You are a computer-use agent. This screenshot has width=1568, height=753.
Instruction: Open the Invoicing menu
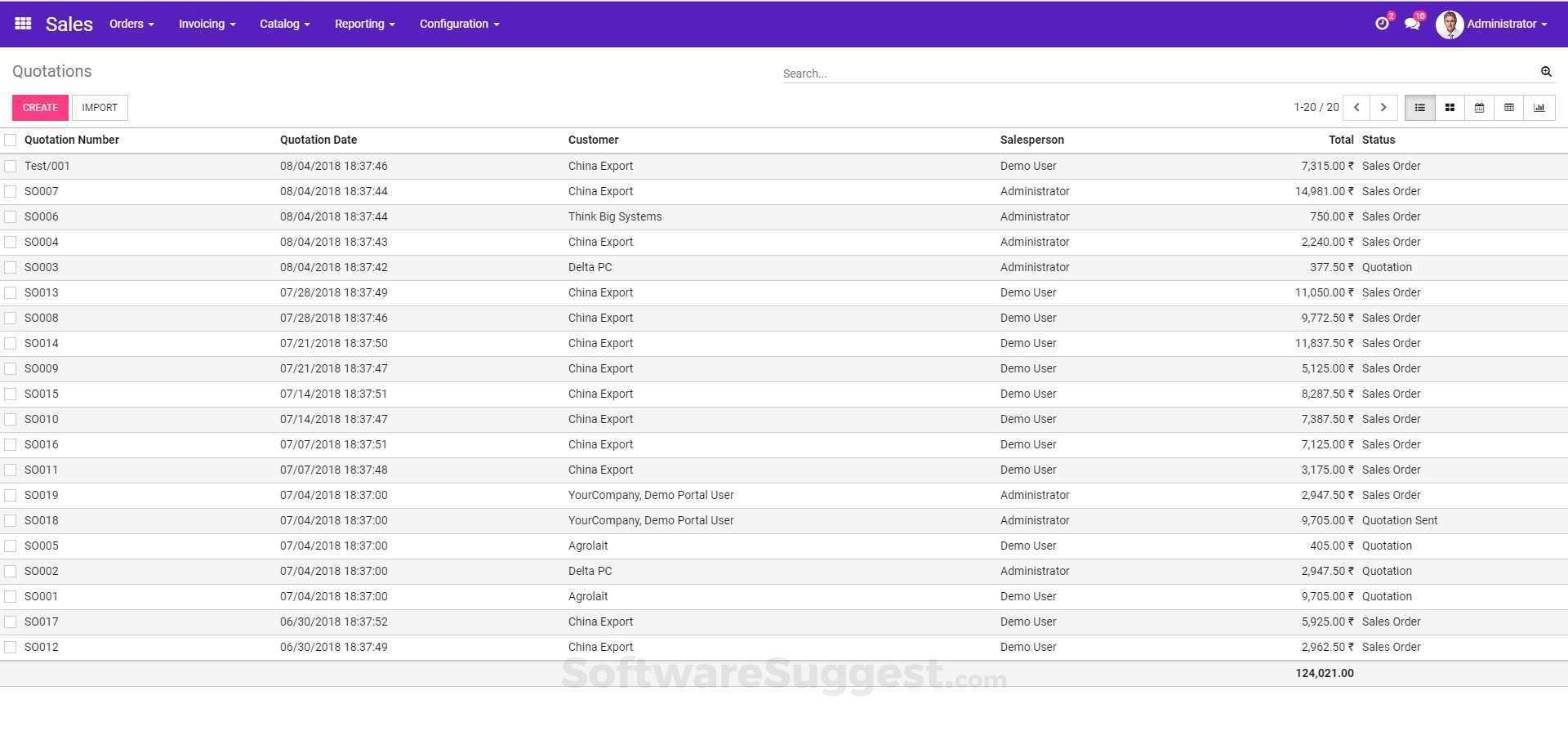pyautogui.click(x=206, y=24)
